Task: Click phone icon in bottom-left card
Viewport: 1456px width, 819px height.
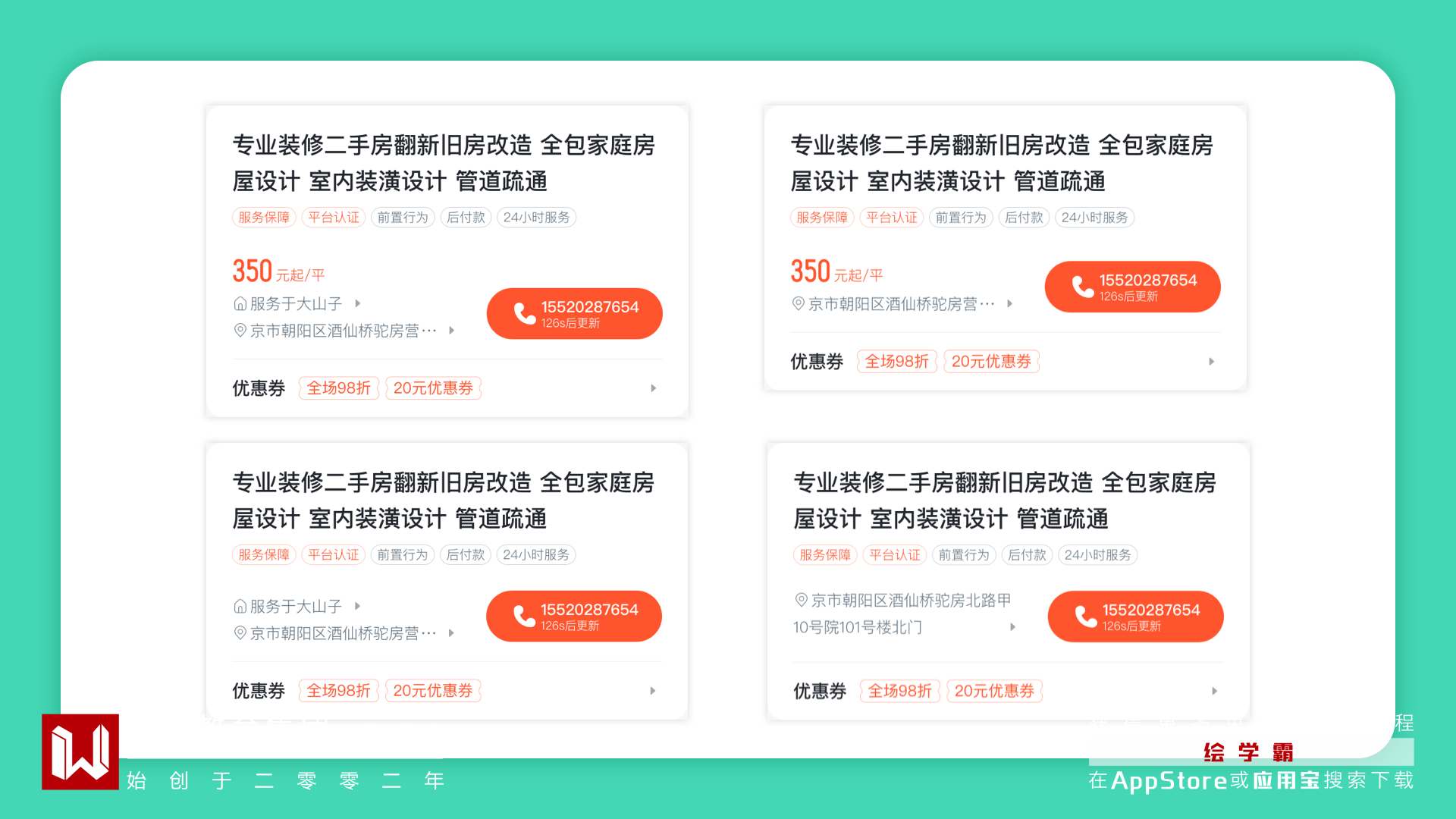Action: pos(524,616)
